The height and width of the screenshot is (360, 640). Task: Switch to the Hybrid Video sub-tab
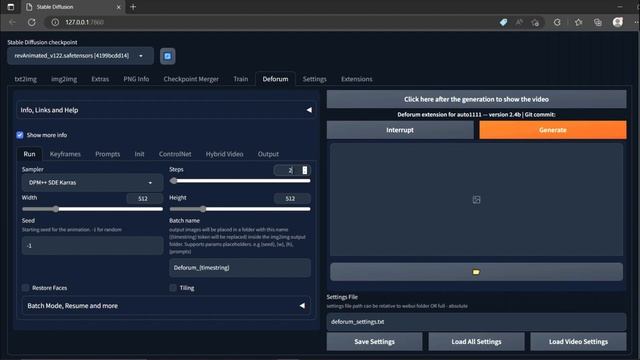coord(224,154)
